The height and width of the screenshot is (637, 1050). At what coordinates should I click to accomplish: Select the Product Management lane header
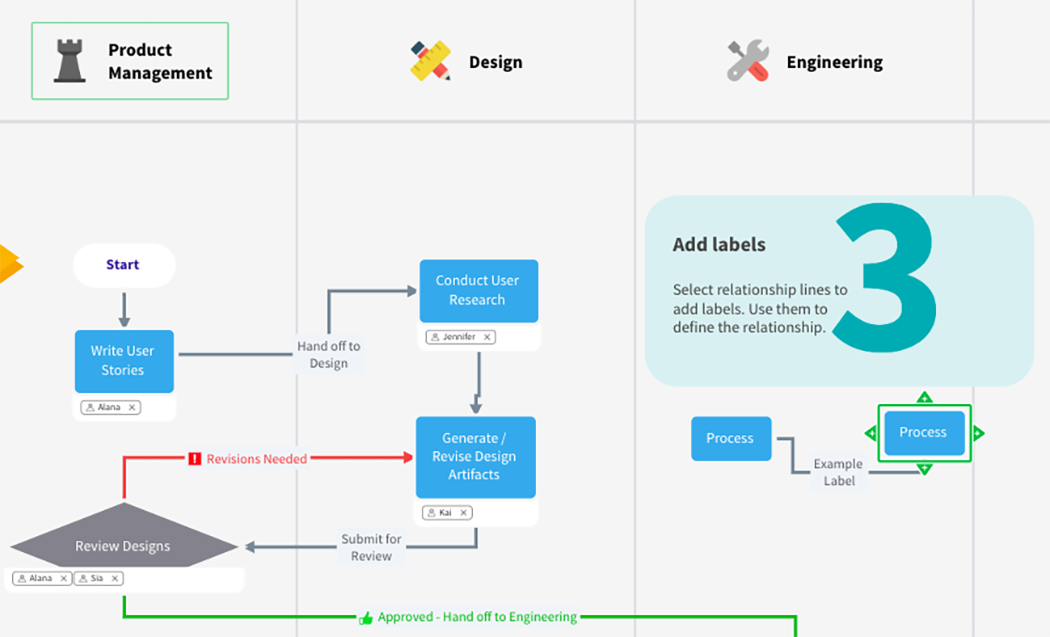tap(130, 61)
